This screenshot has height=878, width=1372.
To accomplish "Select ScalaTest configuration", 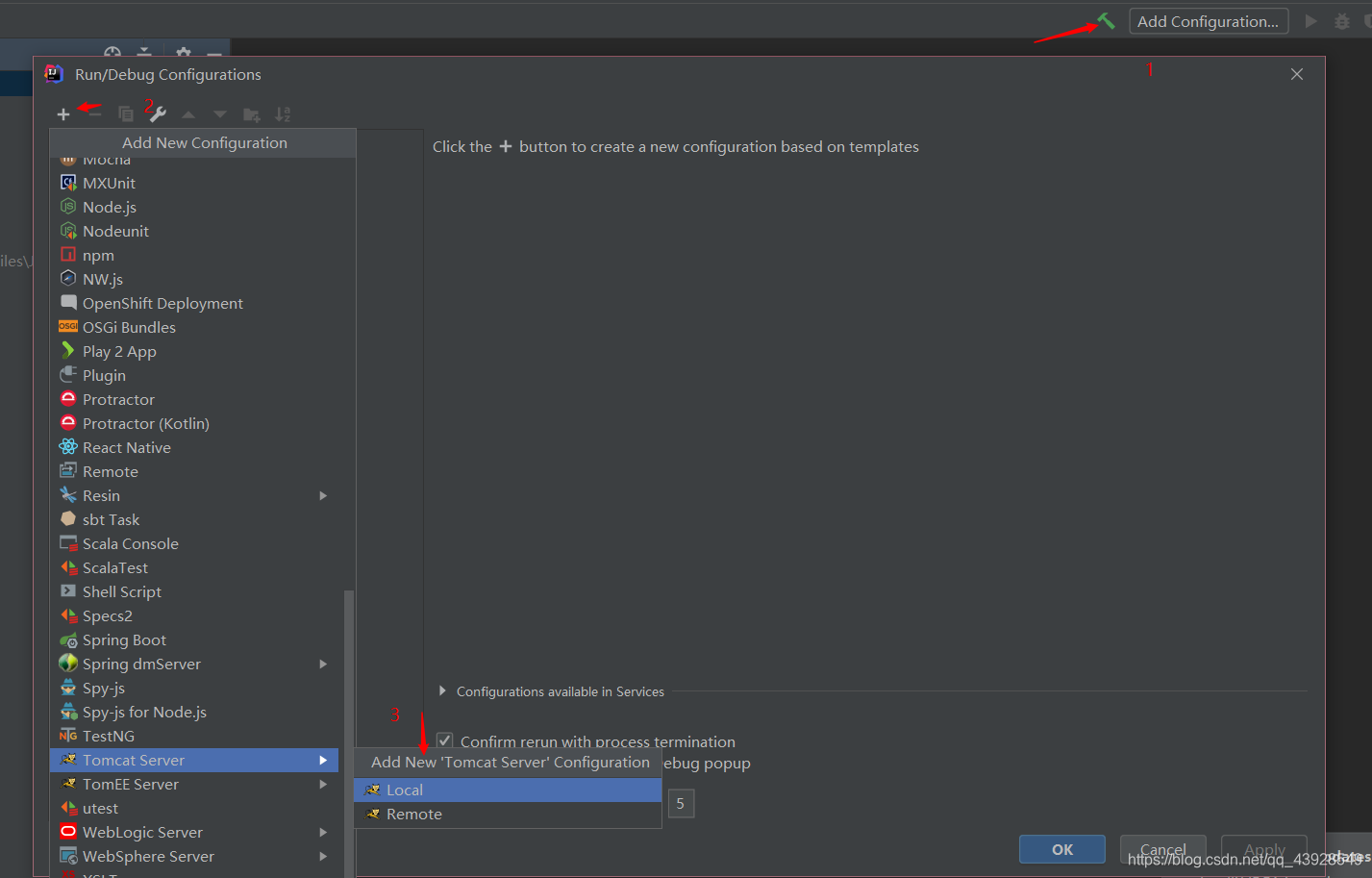I will 194,567.
